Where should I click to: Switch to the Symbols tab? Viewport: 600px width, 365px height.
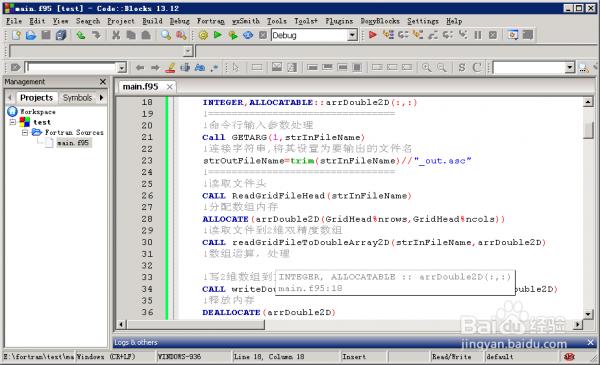click(77, 98)
